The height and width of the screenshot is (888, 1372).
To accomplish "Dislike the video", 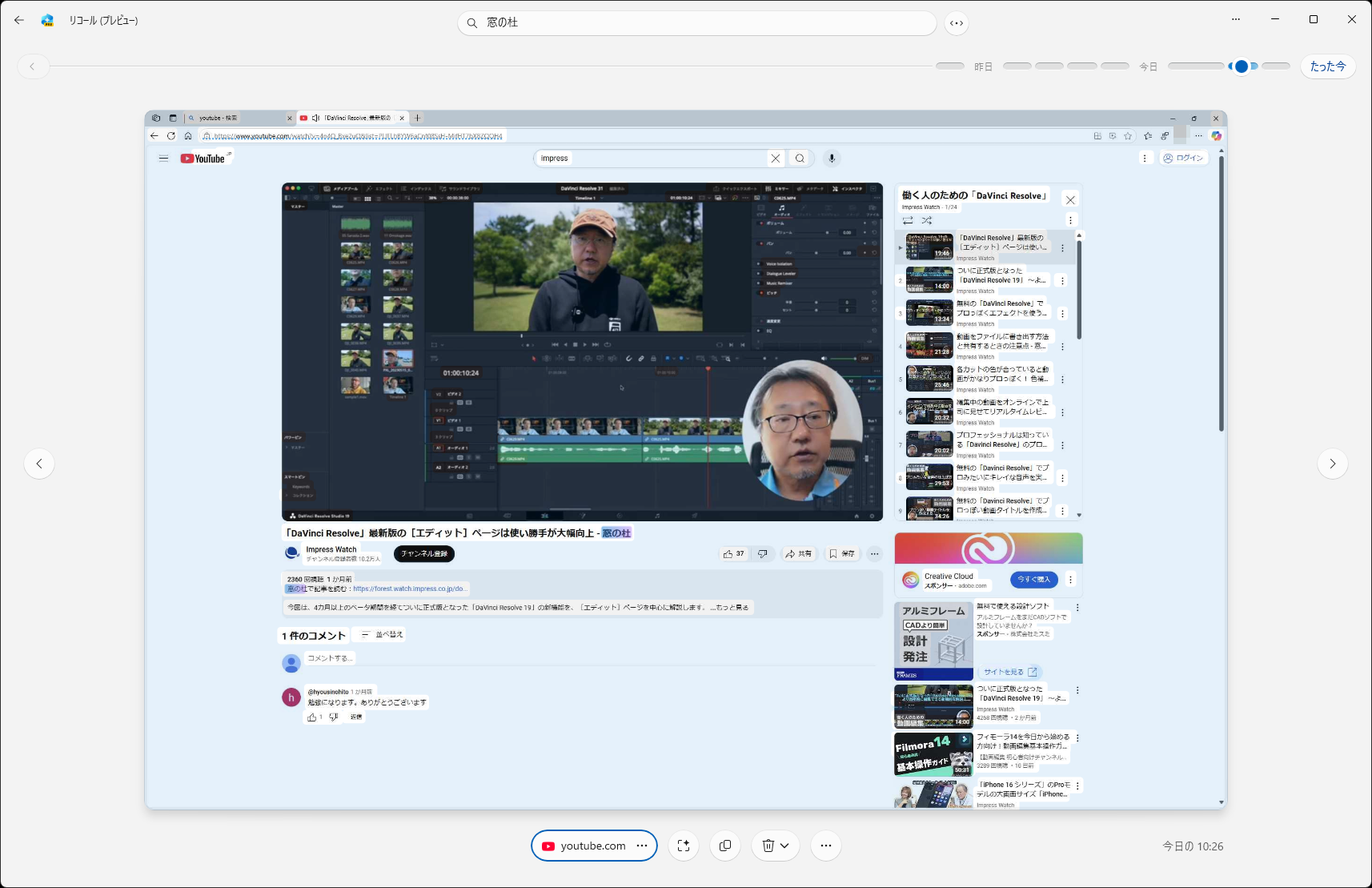I will click(x=761, y=553).
